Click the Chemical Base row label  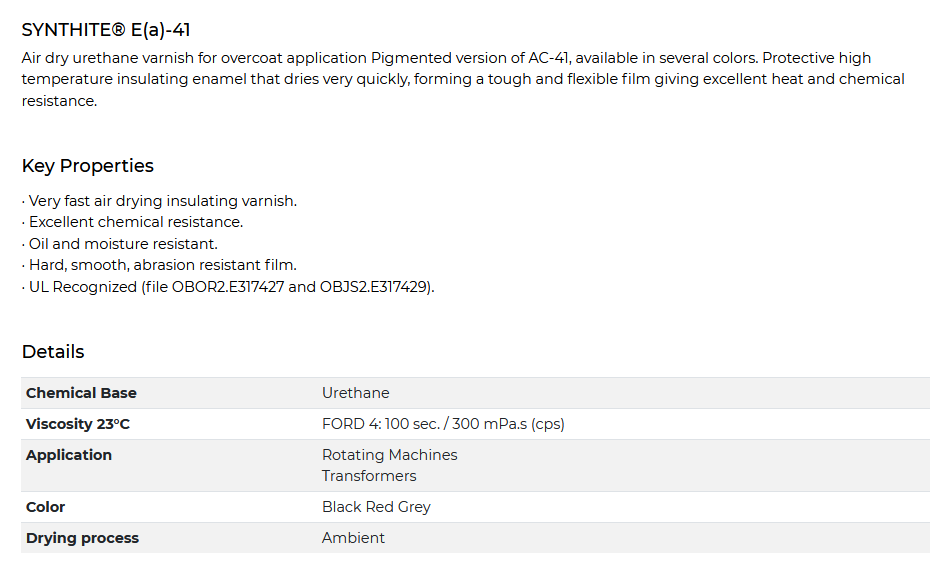click(x=81, y=393)
